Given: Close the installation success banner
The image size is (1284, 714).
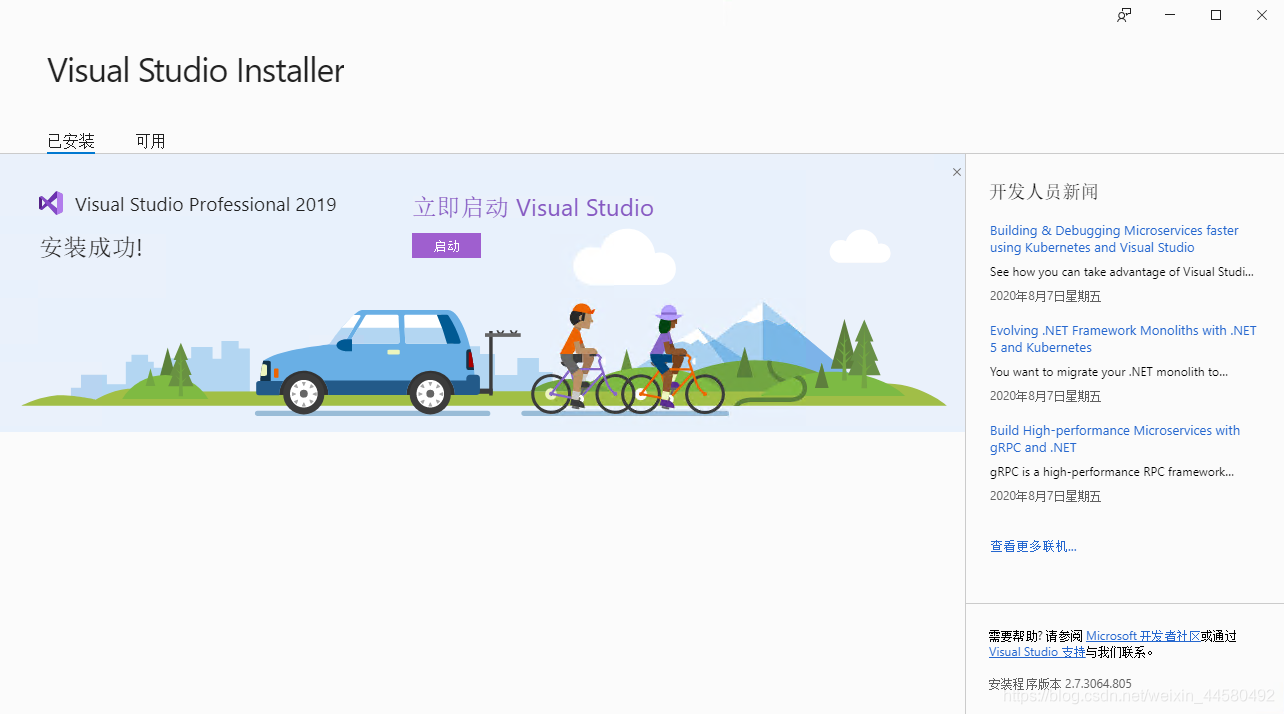Looking at the screenshot, I should 956,172.
